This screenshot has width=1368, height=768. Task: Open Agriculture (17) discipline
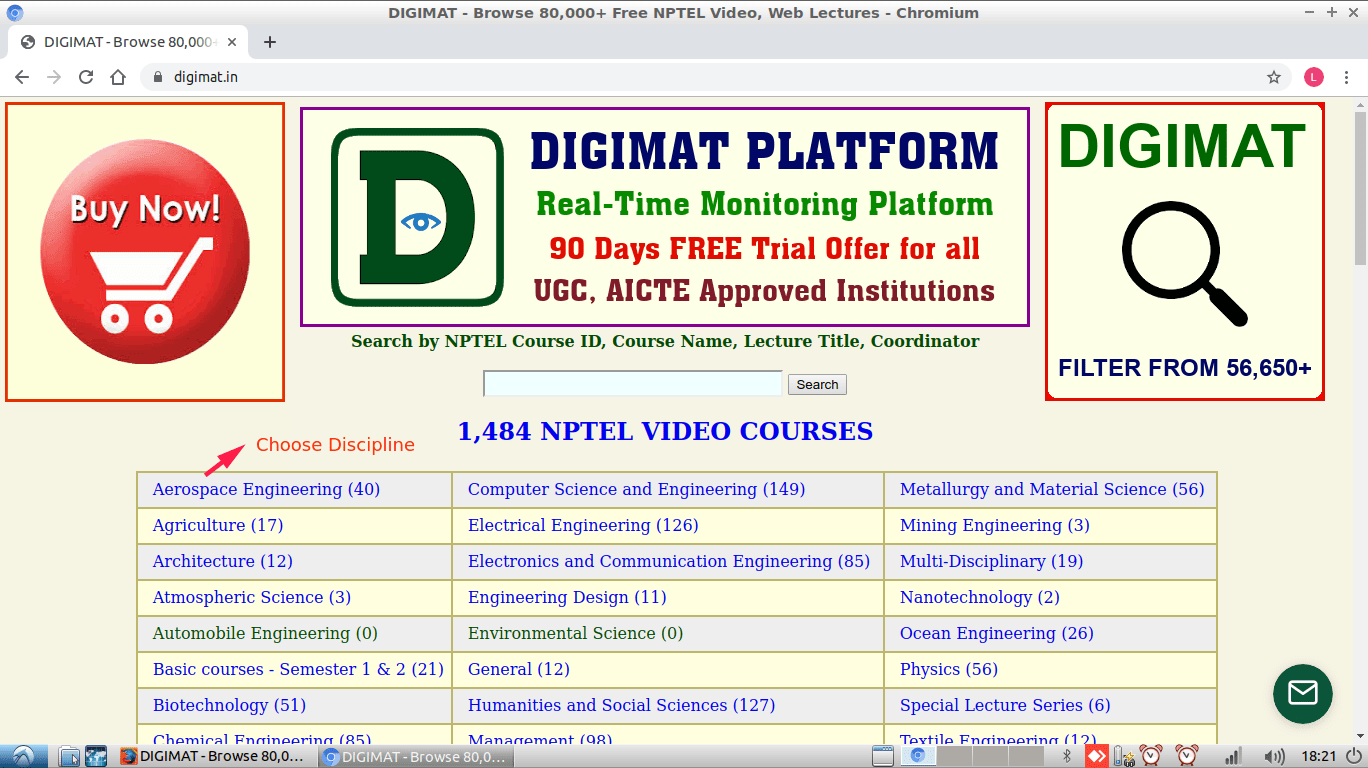click(218, 525)
